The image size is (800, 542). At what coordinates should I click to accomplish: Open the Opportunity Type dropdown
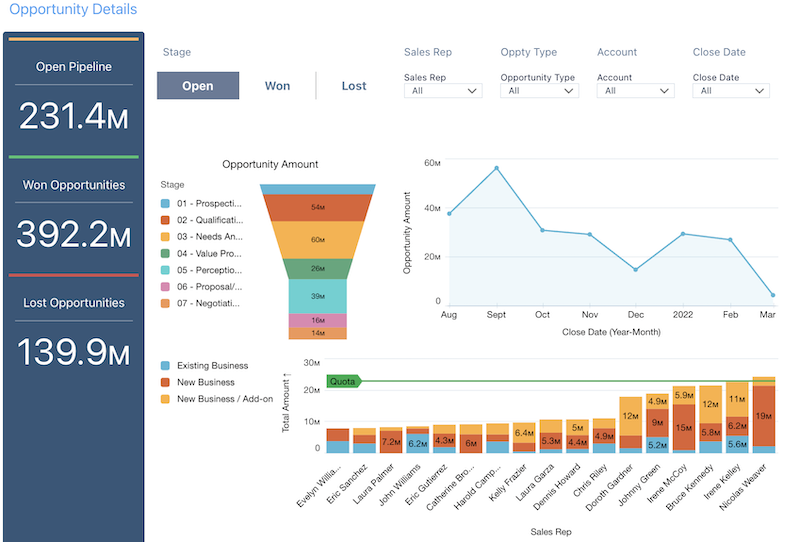539,91
